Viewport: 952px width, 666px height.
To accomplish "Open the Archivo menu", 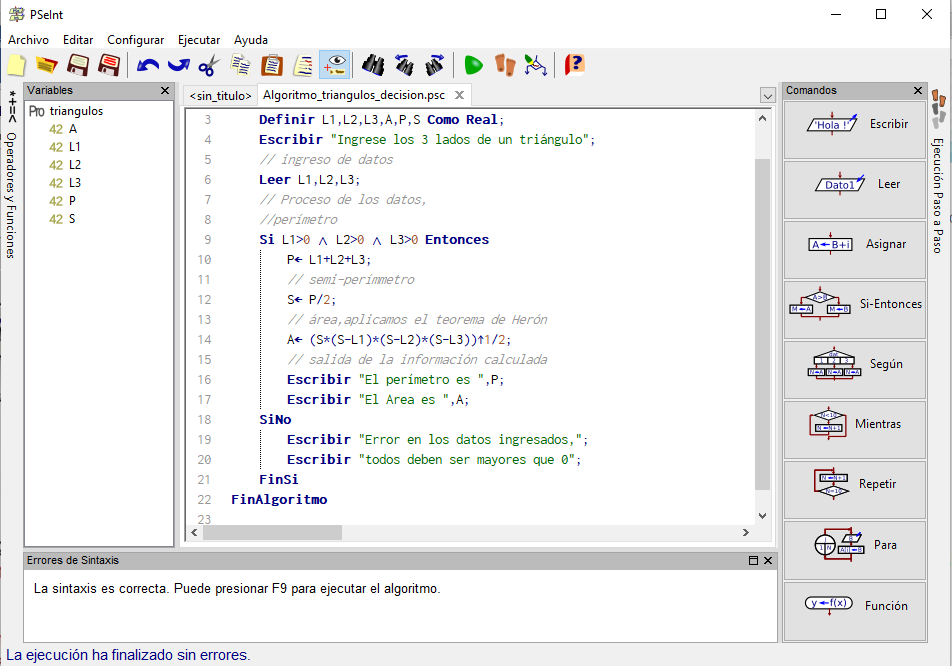I will point(29,39).
